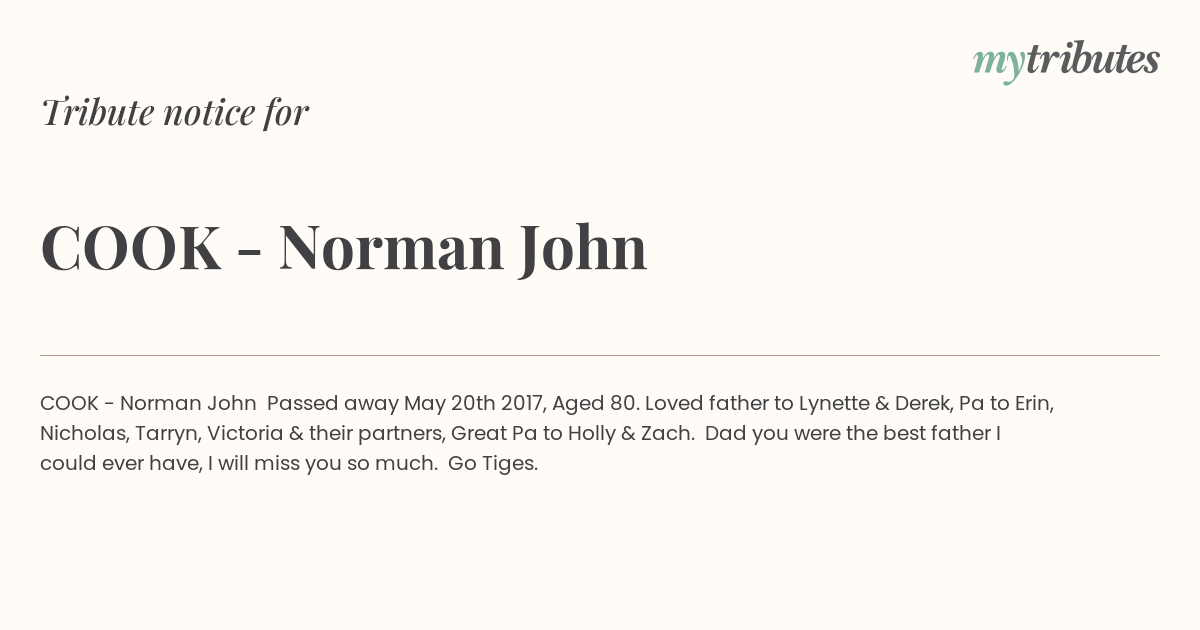Click "John" in the large heading
The width and height of the screenshot is (1200, 630).
[x=583, y=250]
